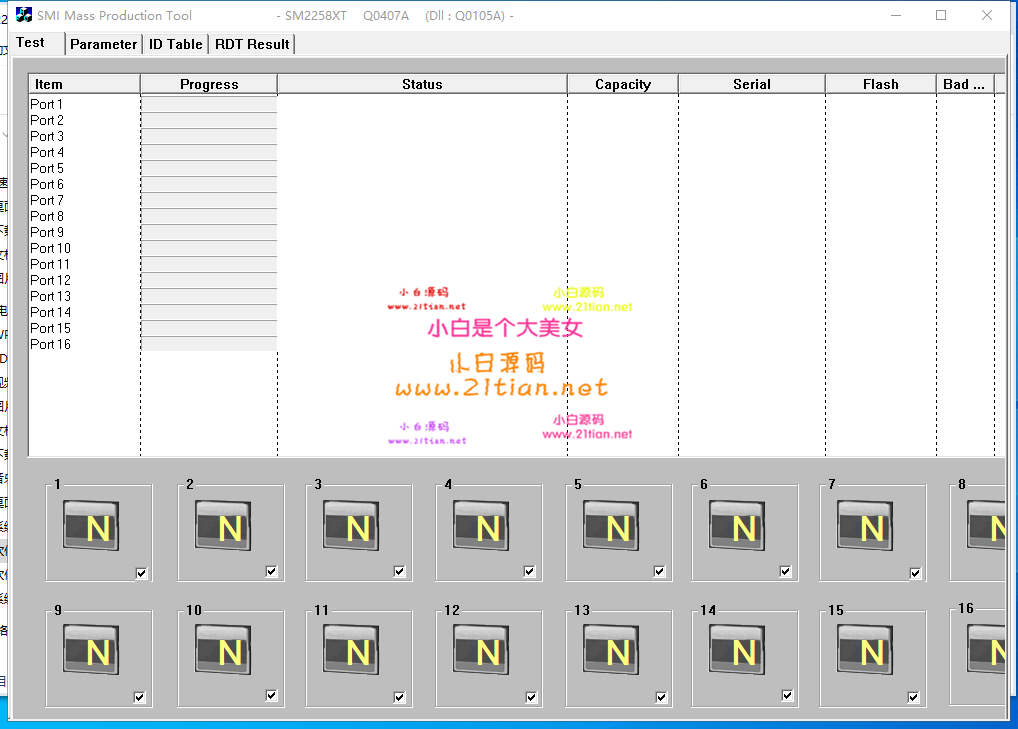This screenshot has height=729, width=1018.
Task: Toggle the port 15 enable checkbox
Action: [x=913, y=697]
